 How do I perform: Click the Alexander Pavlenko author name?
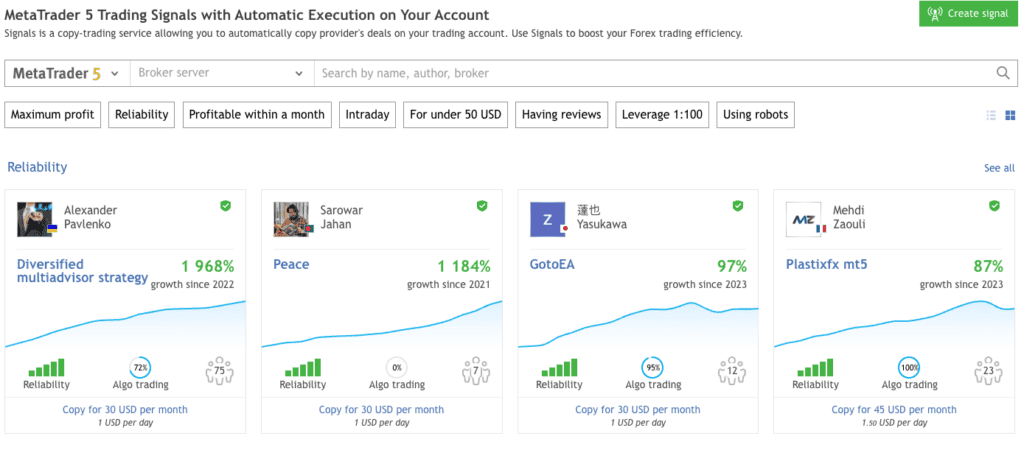click(x=91, y=217)
